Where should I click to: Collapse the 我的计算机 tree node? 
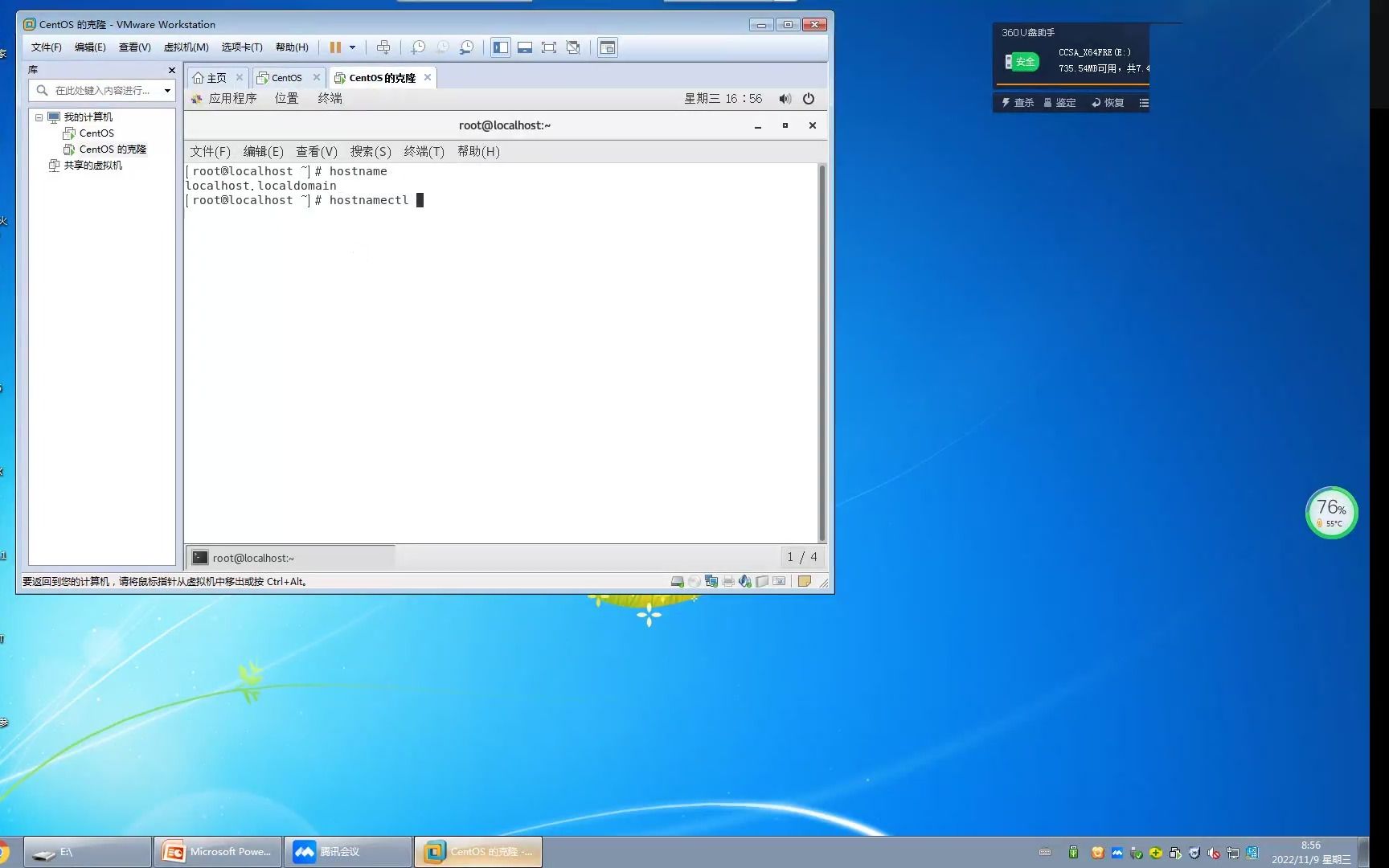pyautogui.click(x=39, y=117)
